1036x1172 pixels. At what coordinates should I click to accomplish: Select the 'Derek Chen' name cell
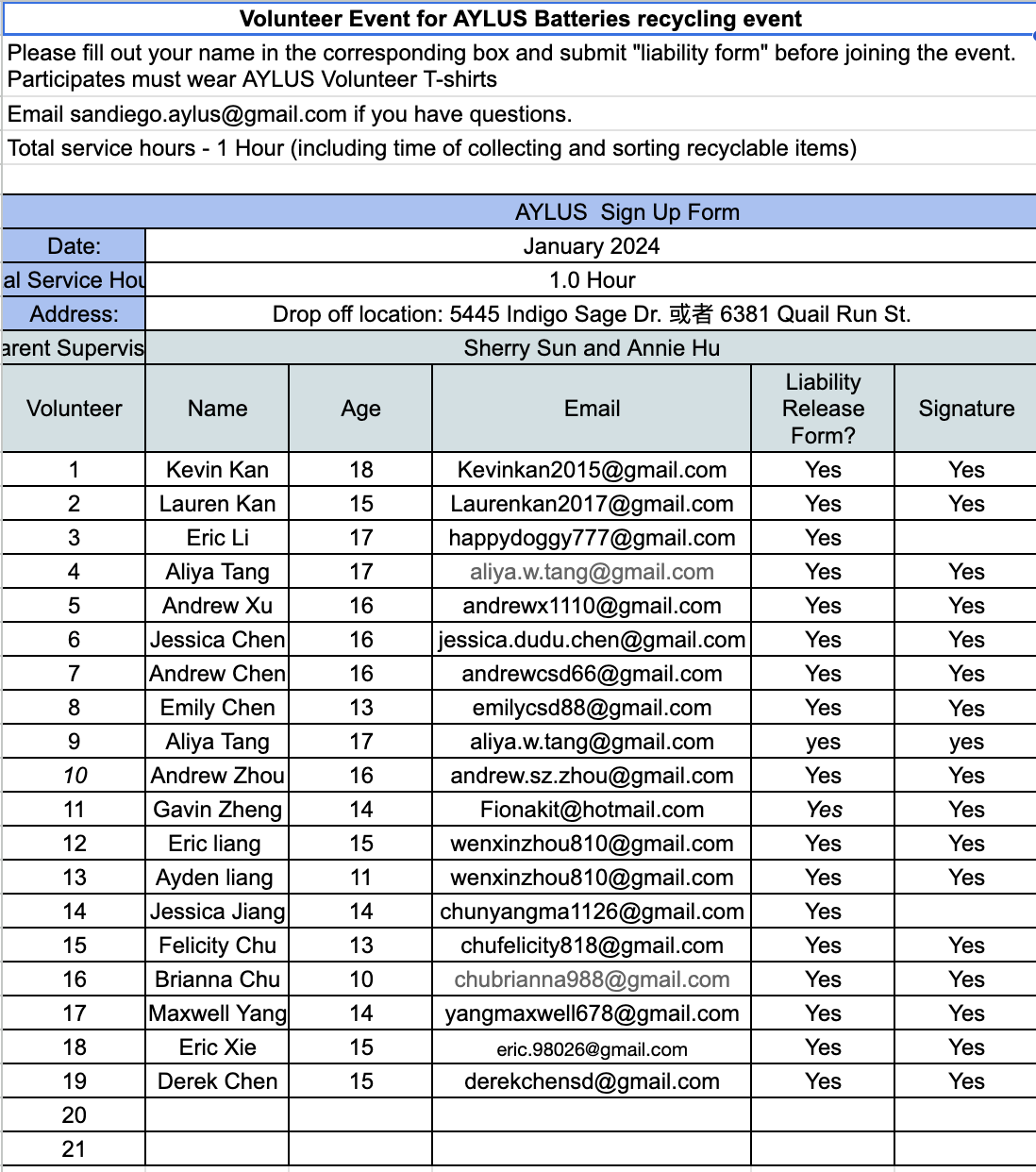pos(218,1081)
